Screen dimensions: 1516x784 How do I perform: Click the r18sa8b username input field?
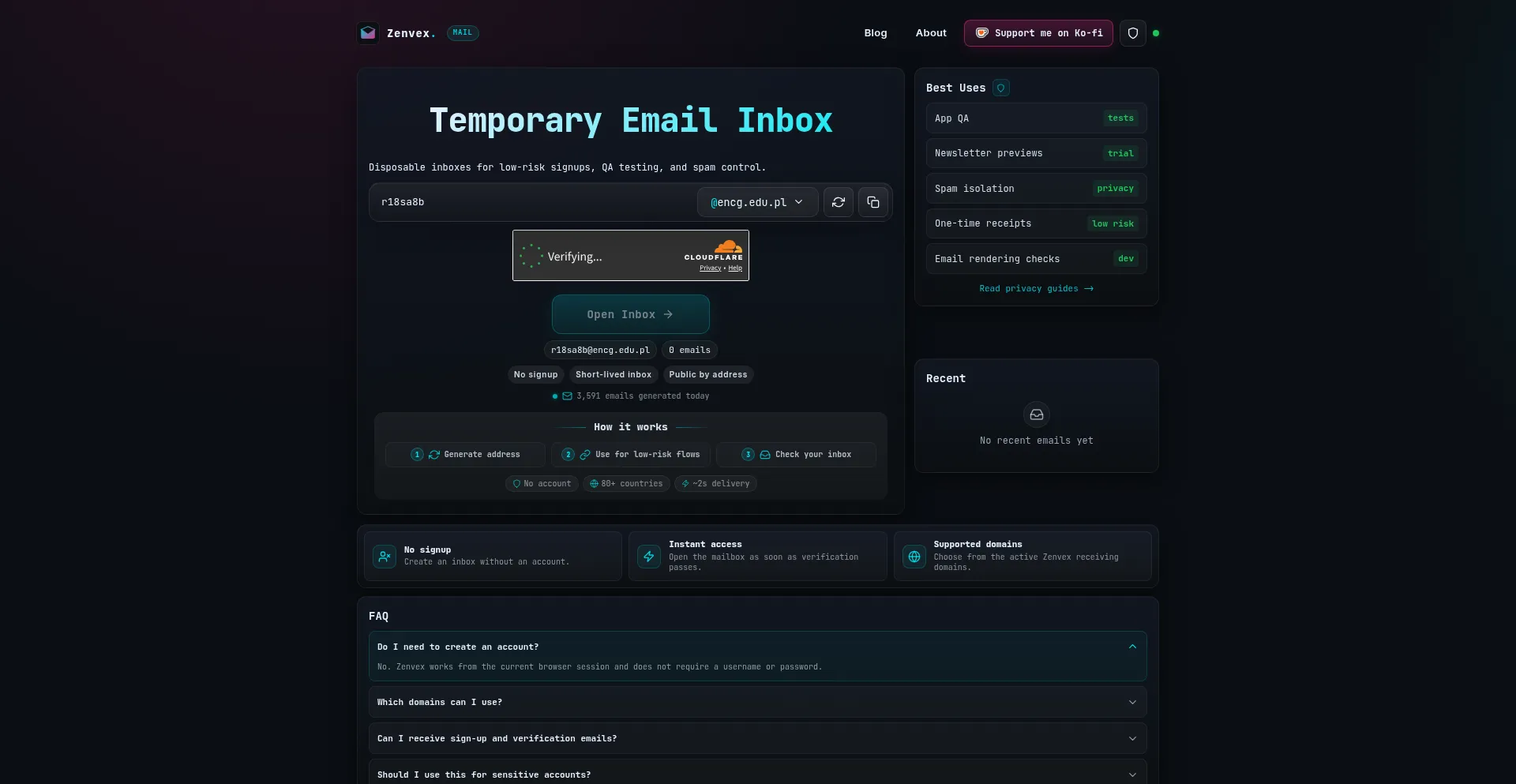(534, 202)
